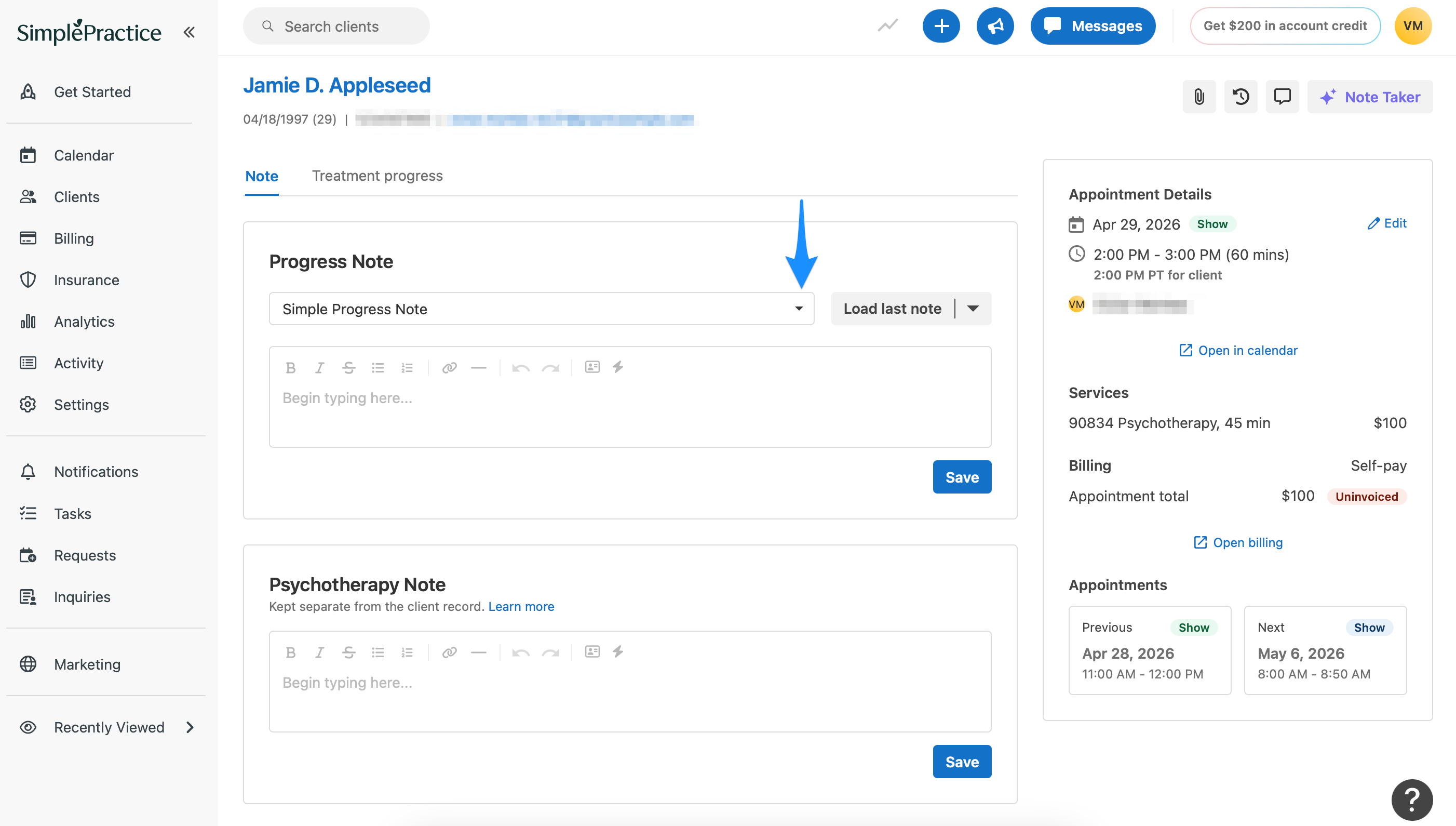
Task: Click undo in Psychotherapy Note editor
Action: click(x=521, y=652)
